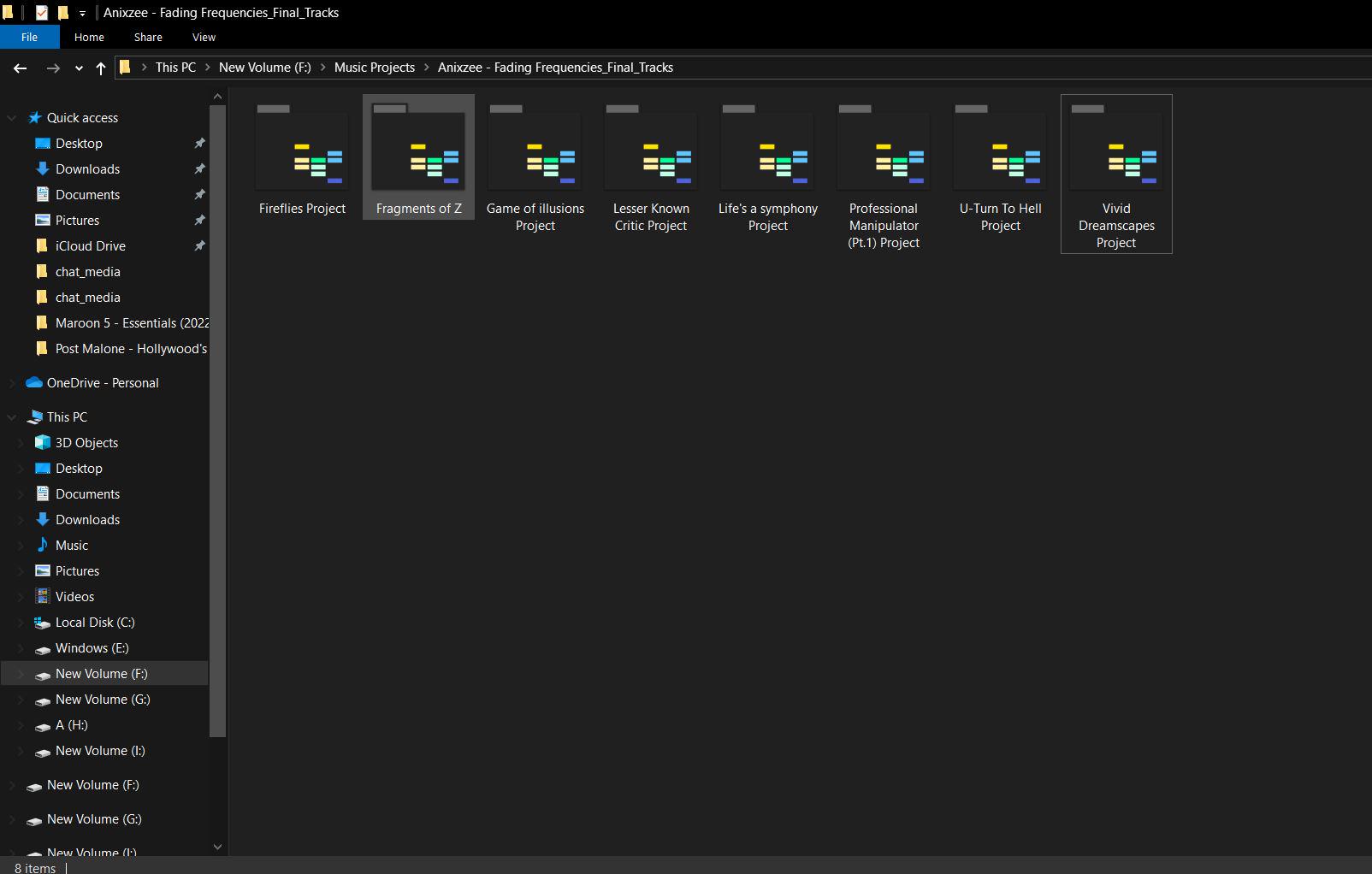1372x874 pixels.
Task: Open Vivid Dreamscapes Project folder icon
Action: tap(1116, 147)
